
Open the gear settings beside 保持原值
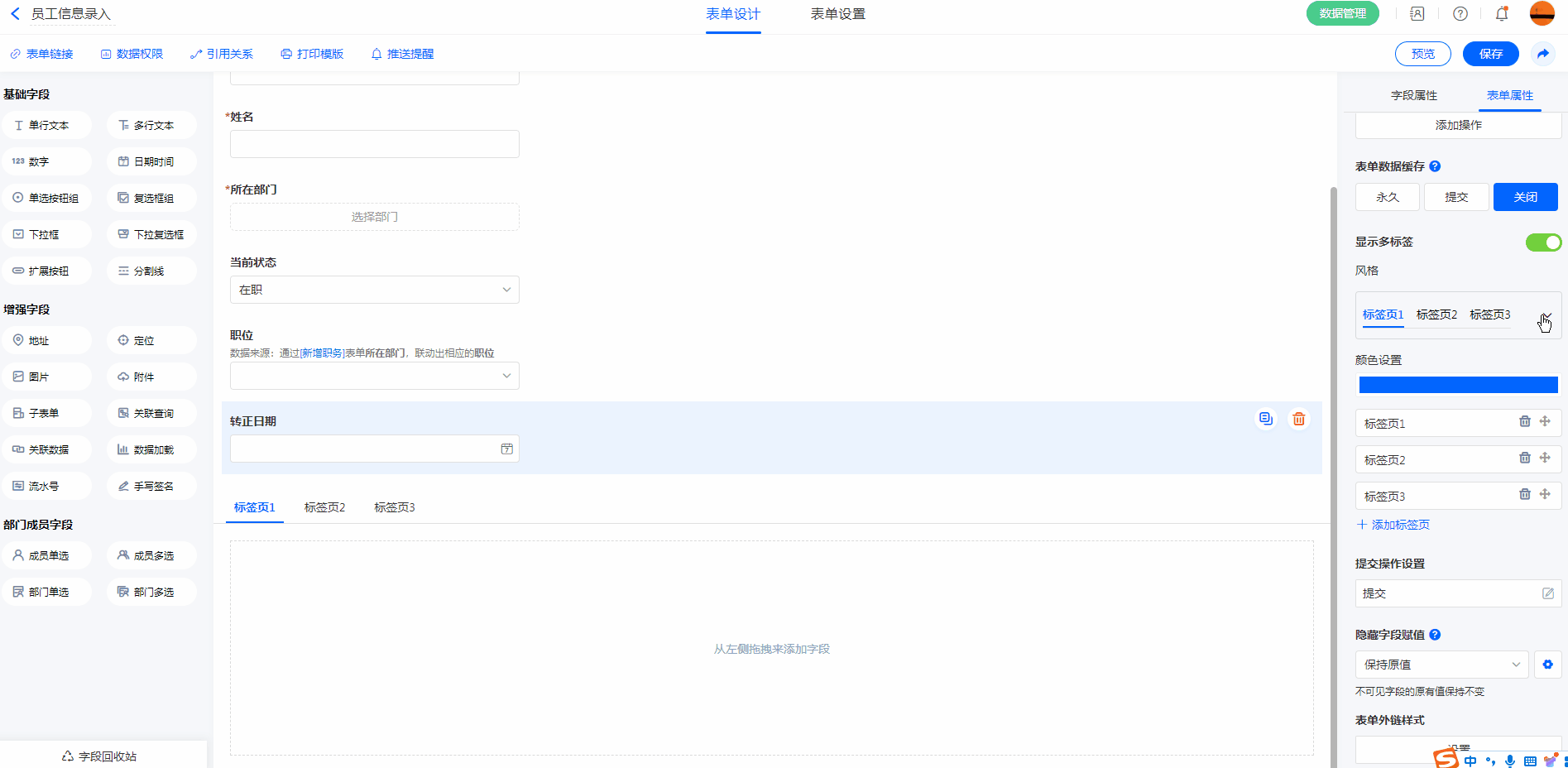[x=1547, y=665]
